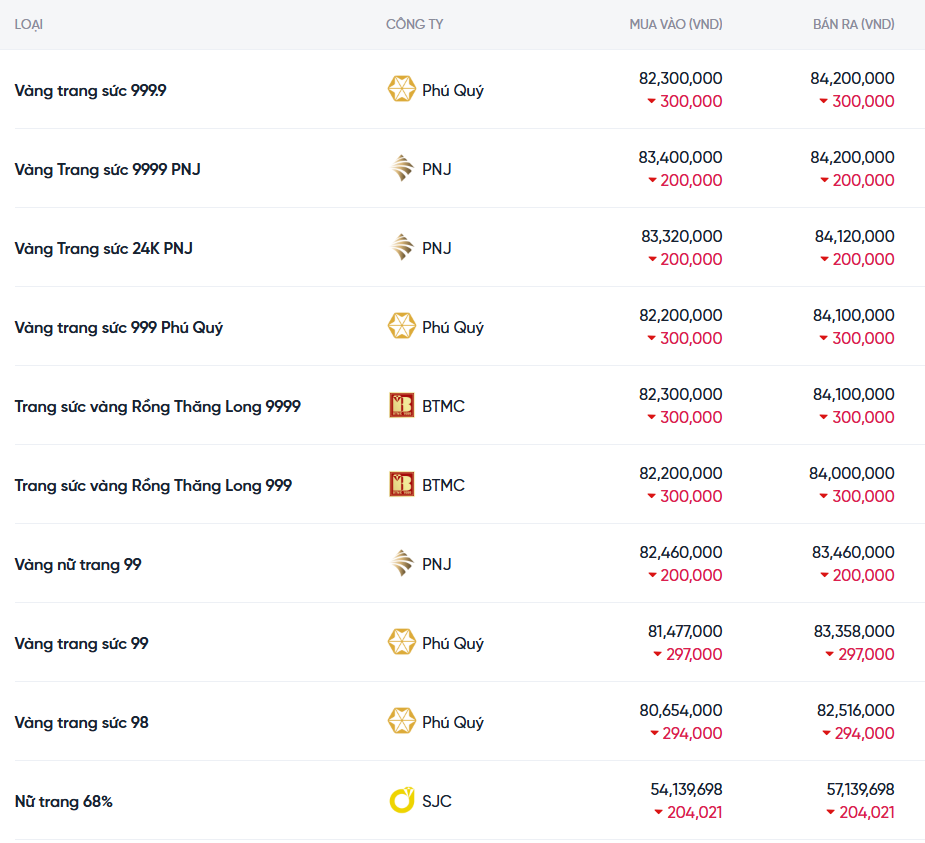Select 'Vàng trang sức 999 Phú Quý' label
Screen dimensions: 925x843
tap(119, 327)
